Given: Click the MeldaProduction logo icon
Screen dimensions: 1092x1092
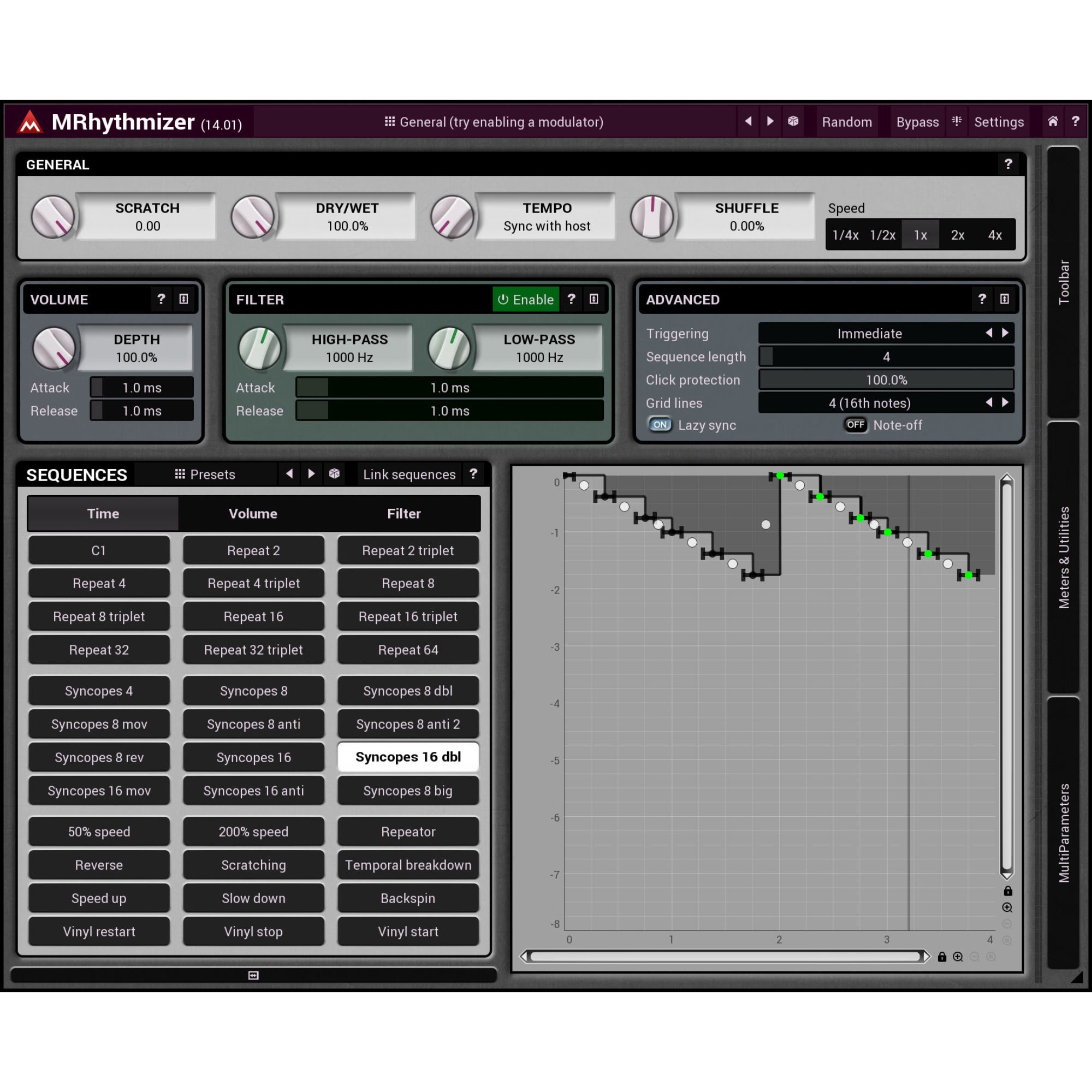Looking at the screenshot, I should pos(30,122).
